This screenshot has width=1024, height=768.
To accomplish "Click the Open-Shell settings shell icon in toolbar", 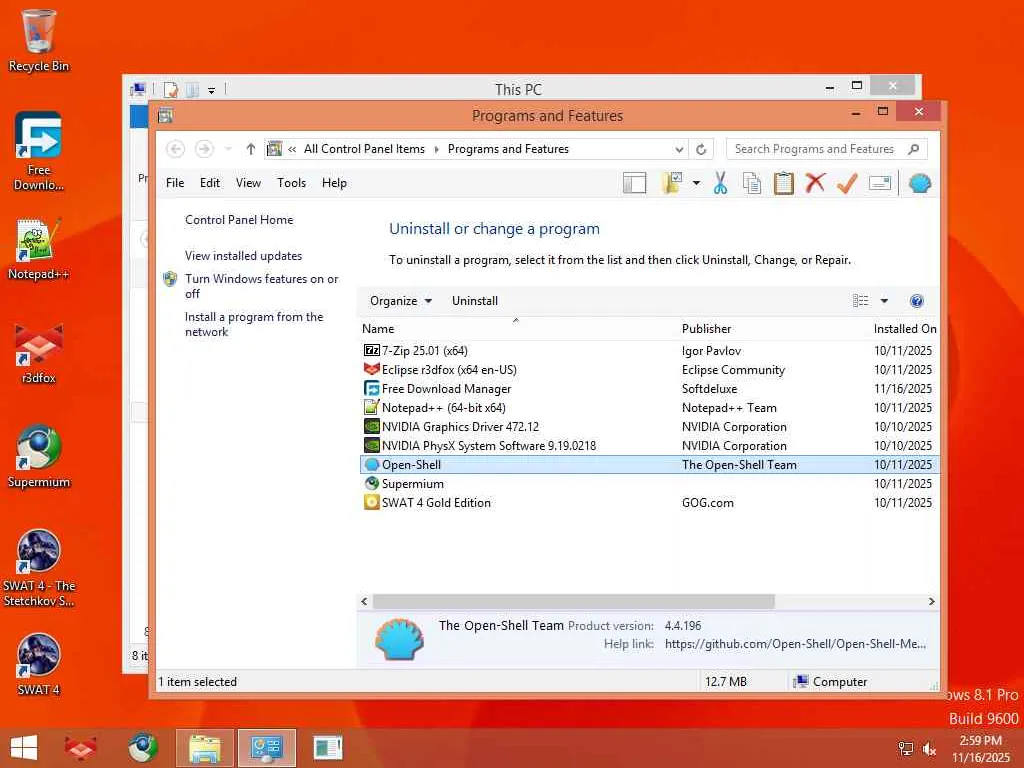I will (920, 184).
